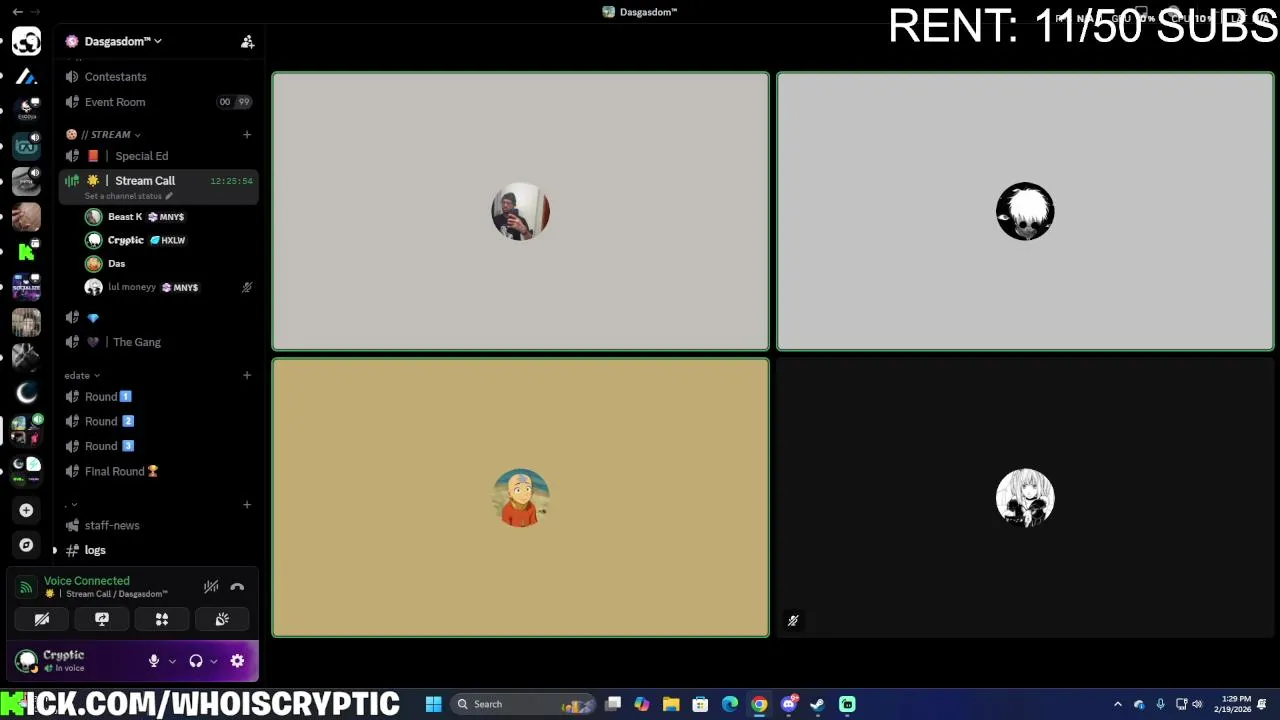The width and height of the screenshot is (1280, 720).
Task: Focus top-right white-haired avatar tile
Action: click(x=1025, y=212)
